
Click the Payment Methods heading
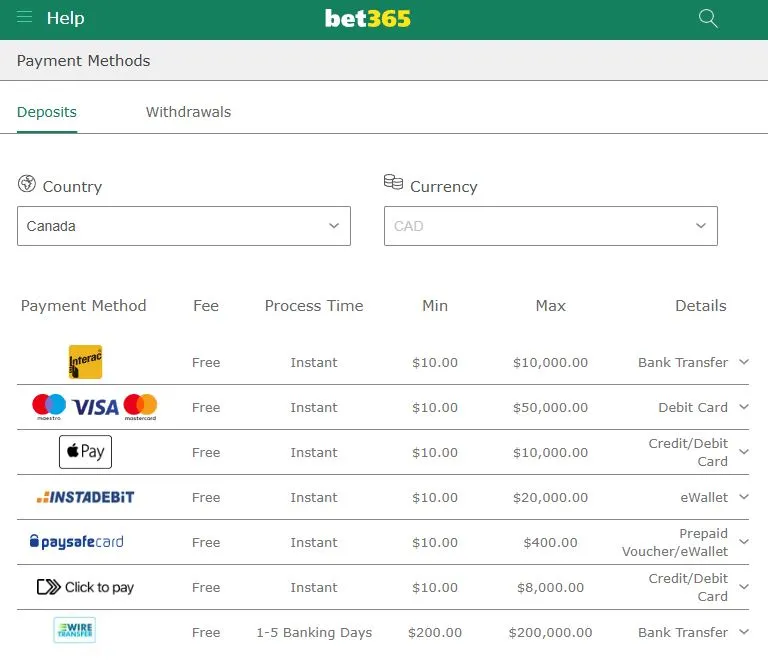tap(83, 61)
